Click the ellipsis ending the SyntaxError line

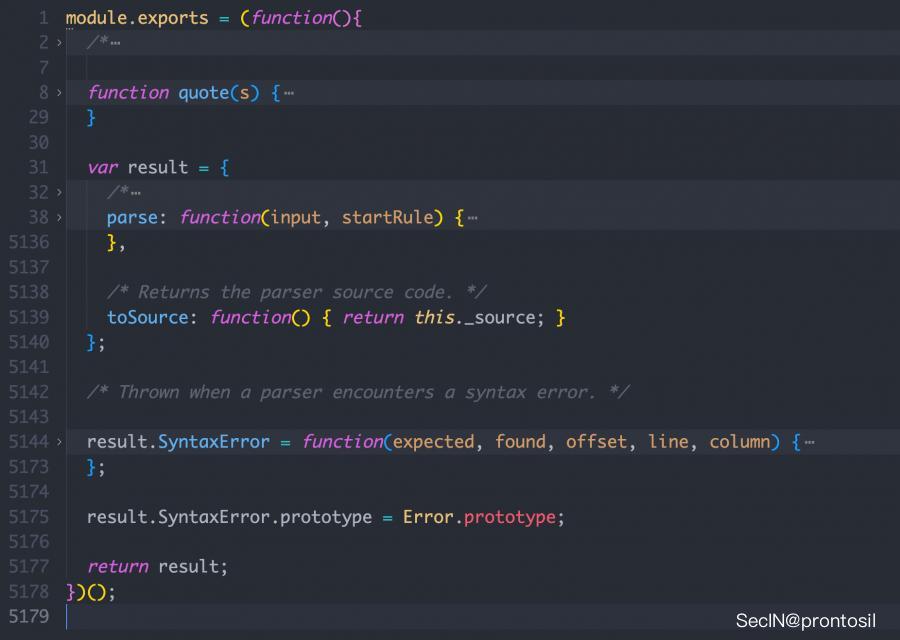tap(809, 442)
